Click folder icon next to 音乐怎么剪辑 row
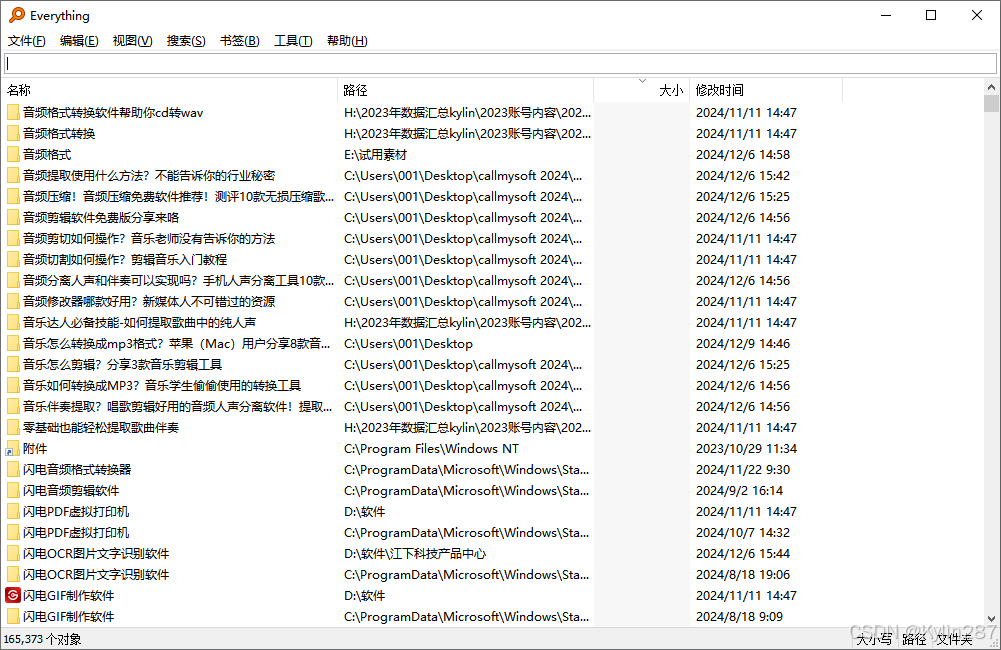The width and height of the screenshot is (1001, 650). (13, 365)
